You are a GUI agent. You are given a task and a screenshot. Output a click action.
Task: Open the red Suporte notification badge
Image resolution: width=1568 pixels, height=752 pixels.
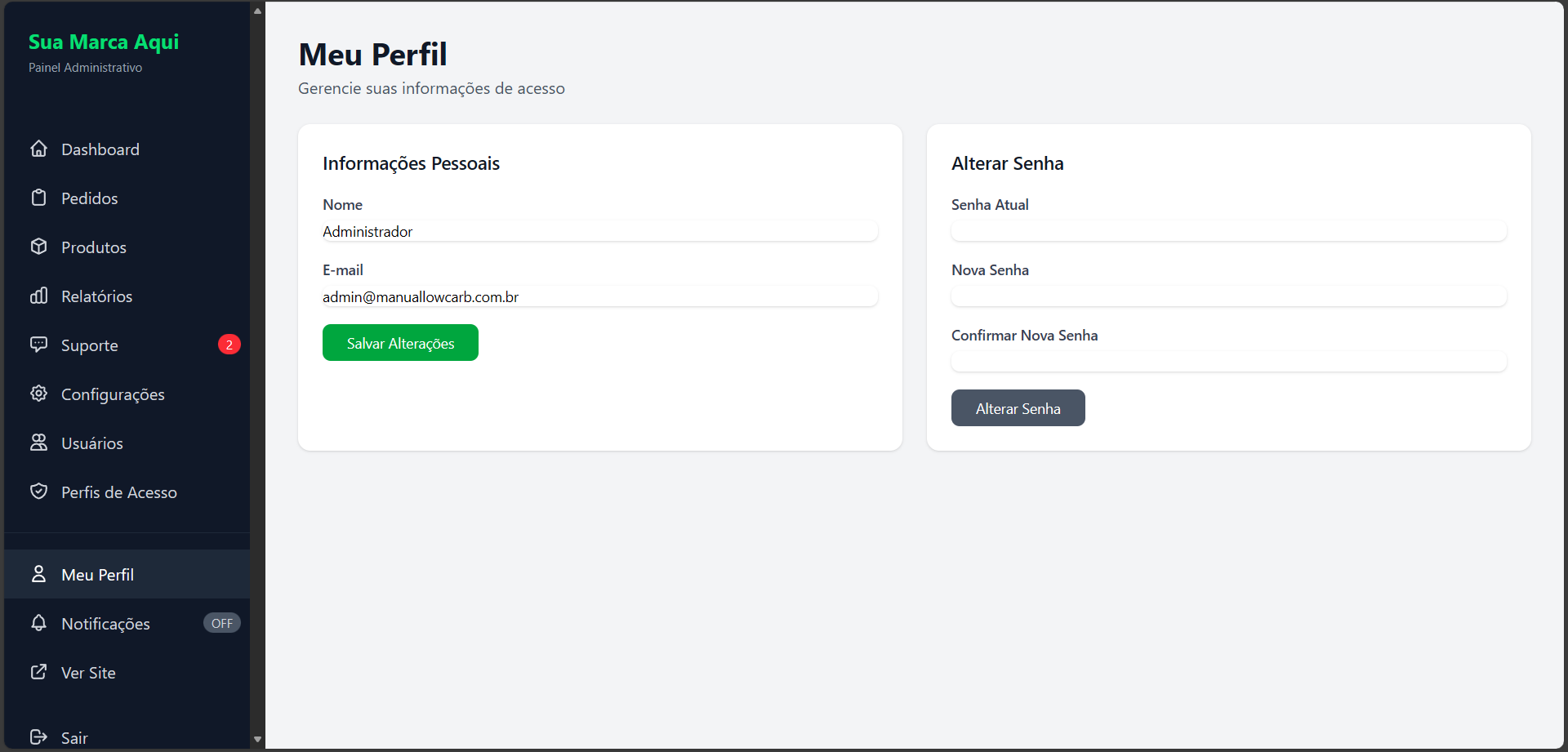point(229,345)
